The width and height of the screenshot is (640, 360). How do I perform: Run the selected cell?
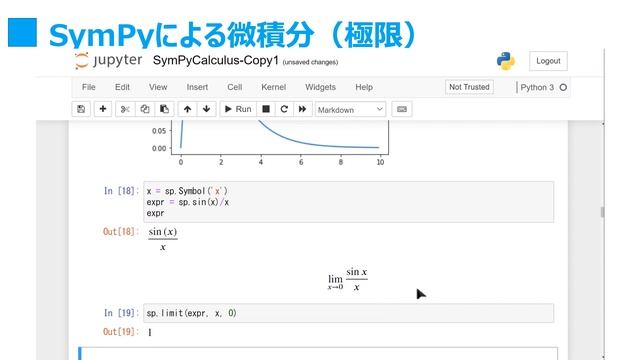pos(238,109)
